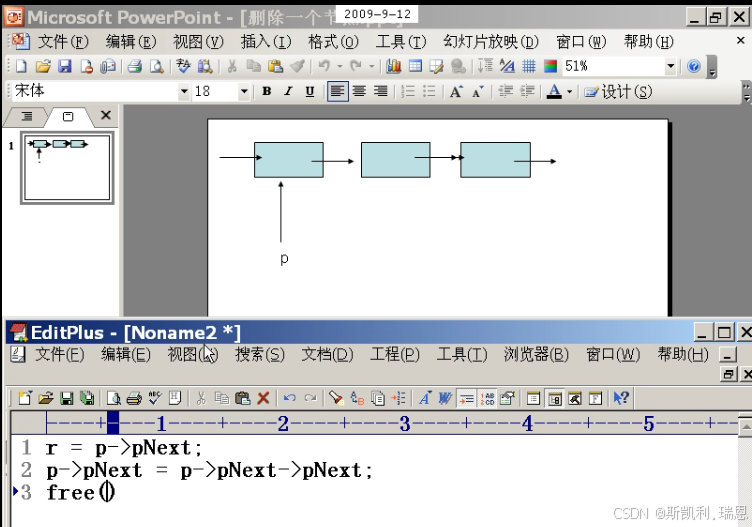Click Decrease Font Size icon
Screen dimensions: 752x527
click(478, 91)
